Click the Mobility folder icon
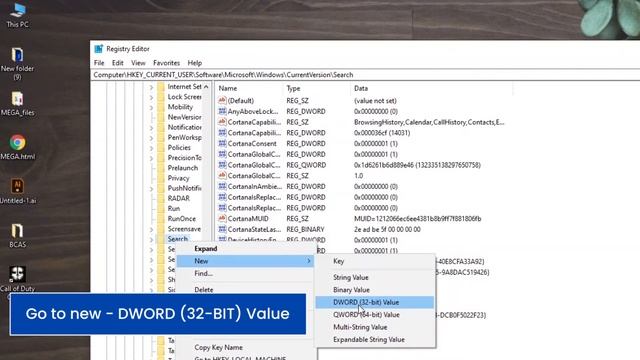 coord(161,107)
